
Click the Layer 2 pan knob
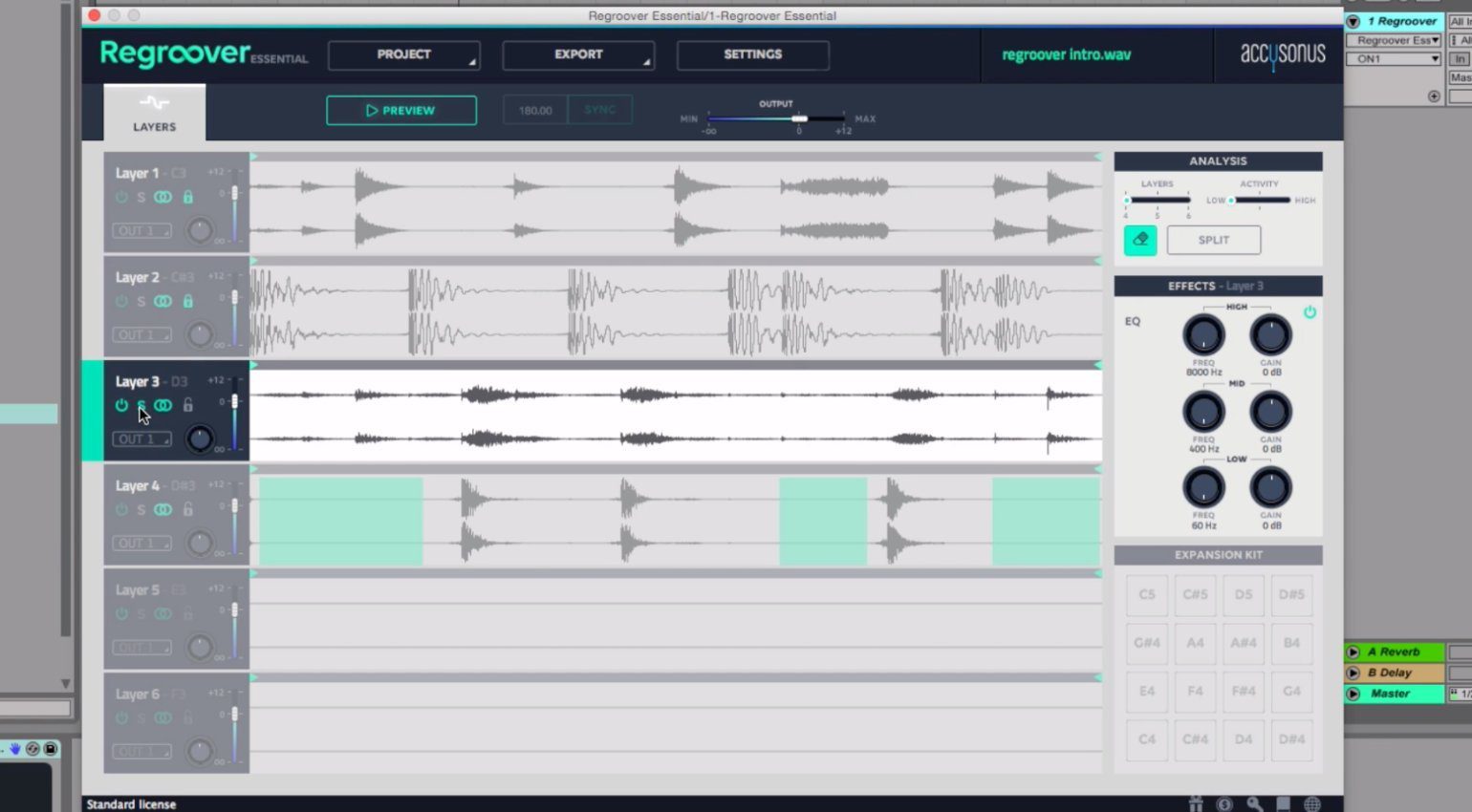pyautogui.click(x=199, y=334)
